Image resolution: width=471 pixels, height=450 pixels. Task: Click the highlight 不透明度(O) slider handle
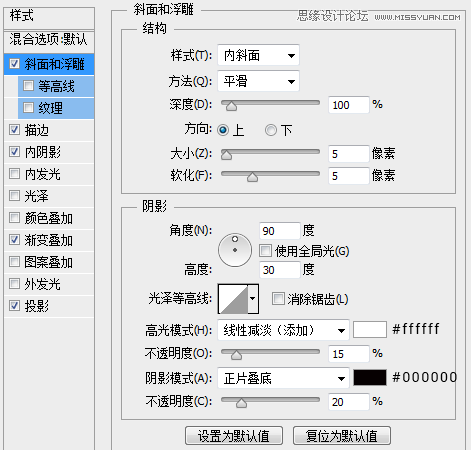pyautogui.click(x=236, y=355)
